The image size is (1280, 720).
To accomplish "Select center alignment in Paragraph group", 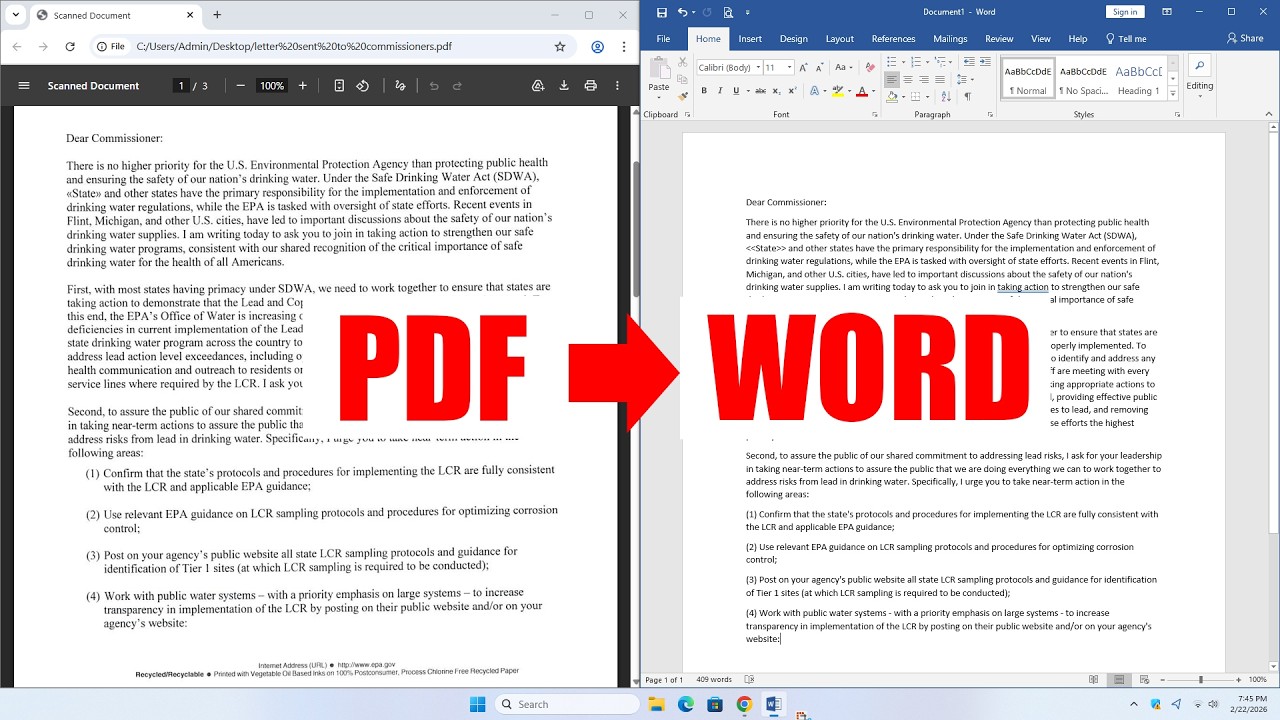I will point(908,79).
